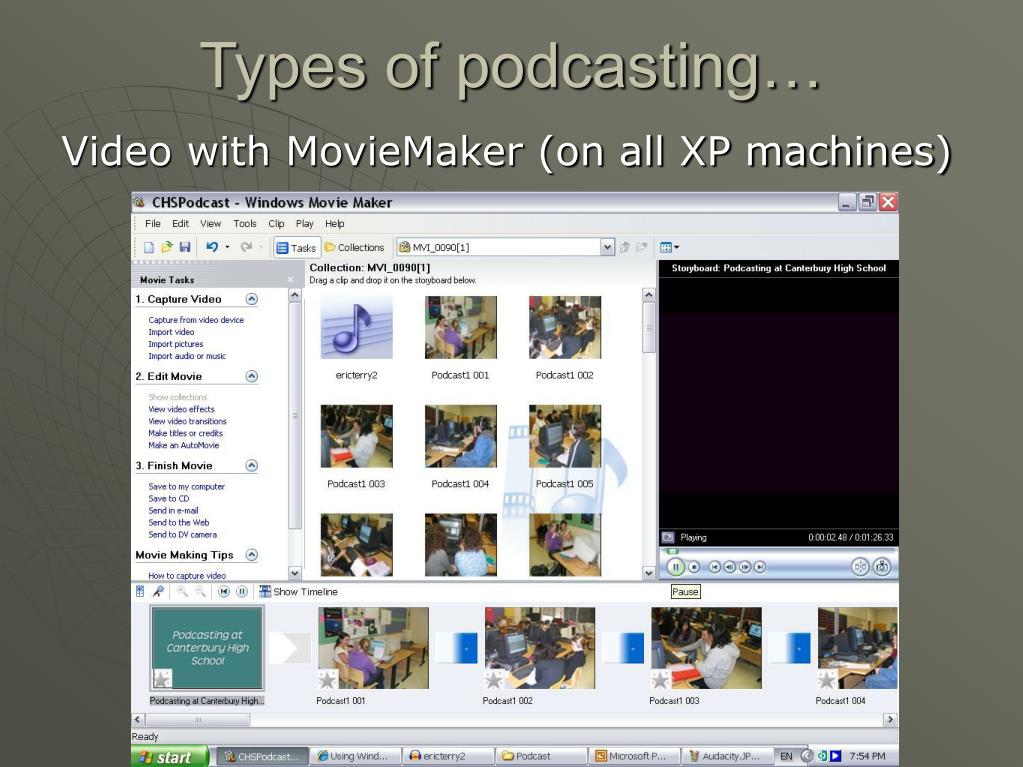The height and width of the screenshot is (767, 1023).
Task: Collapse the Movie Making Tips section
Action: coord(251,555)
